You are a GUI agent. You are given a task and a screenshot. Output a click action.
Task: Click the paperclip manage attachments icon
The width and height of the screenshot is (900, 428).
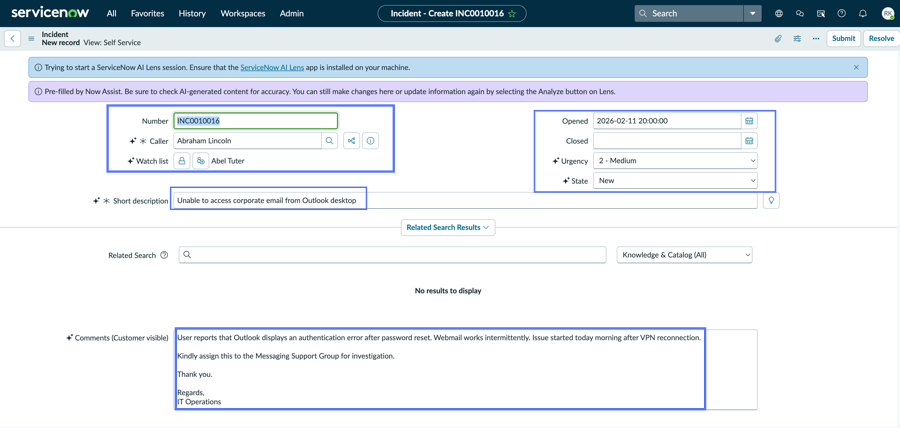coord(778,38)
